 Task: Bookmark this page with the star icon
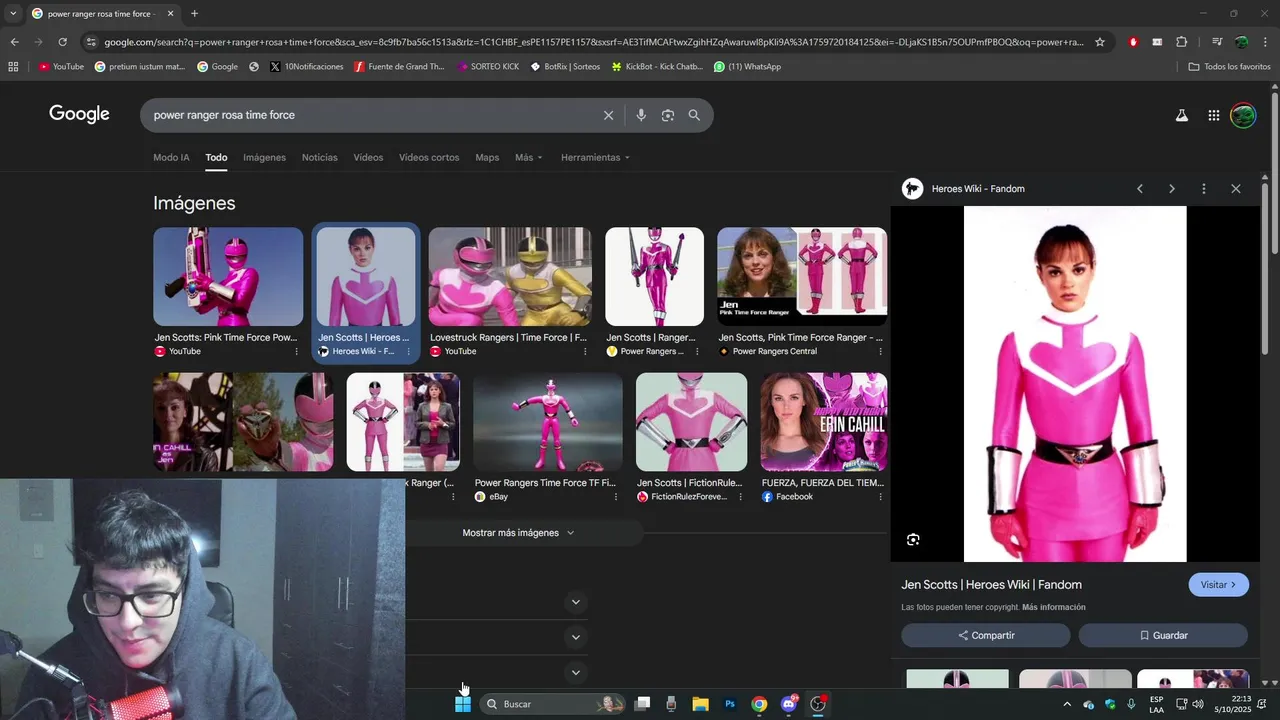coord(1100,42)
